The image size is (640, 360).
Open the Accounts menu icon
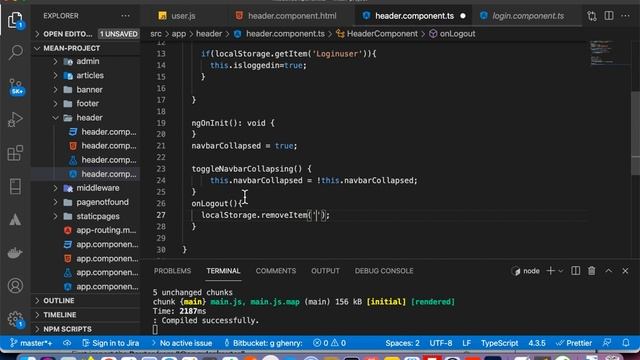click(15, 286)
